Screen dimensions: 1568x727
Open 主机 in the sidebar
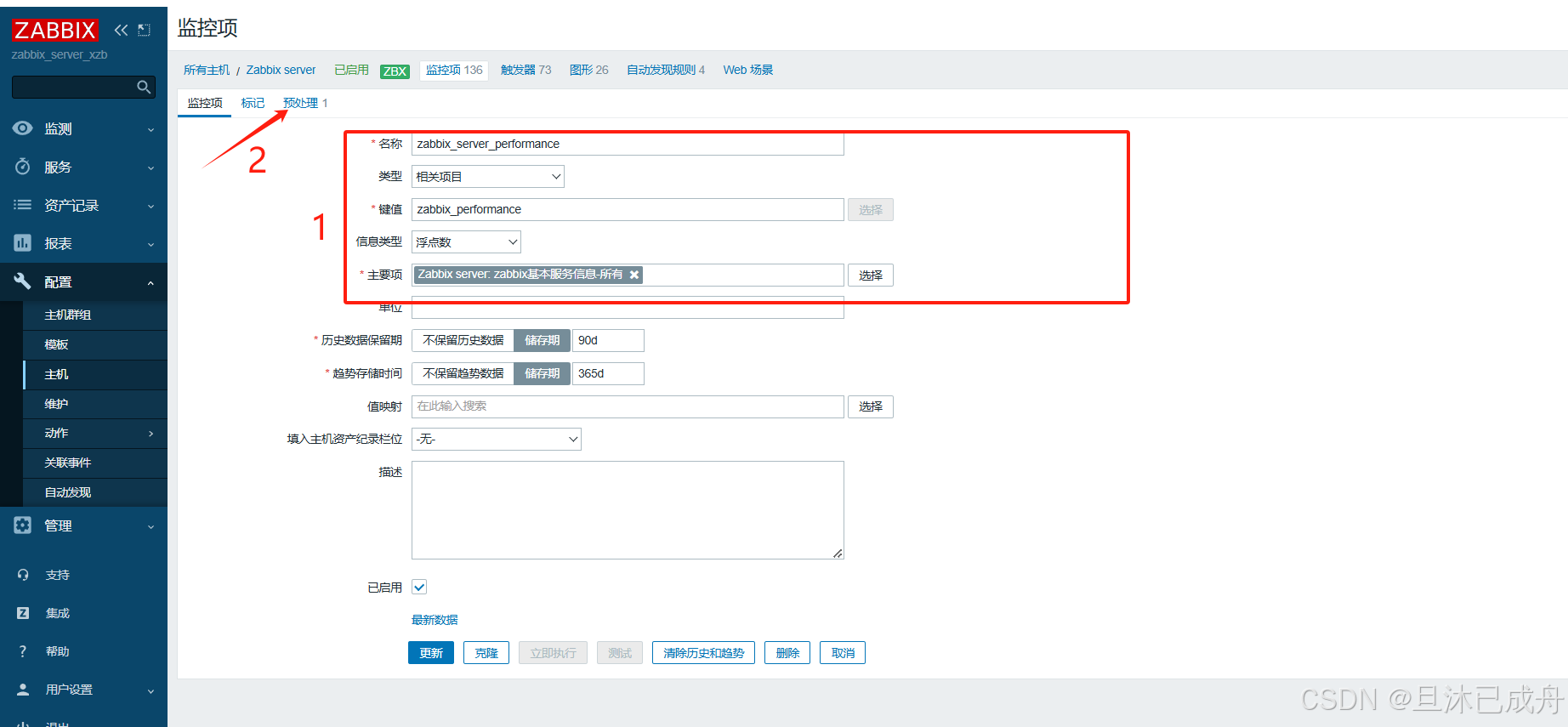tap(95, 374)
